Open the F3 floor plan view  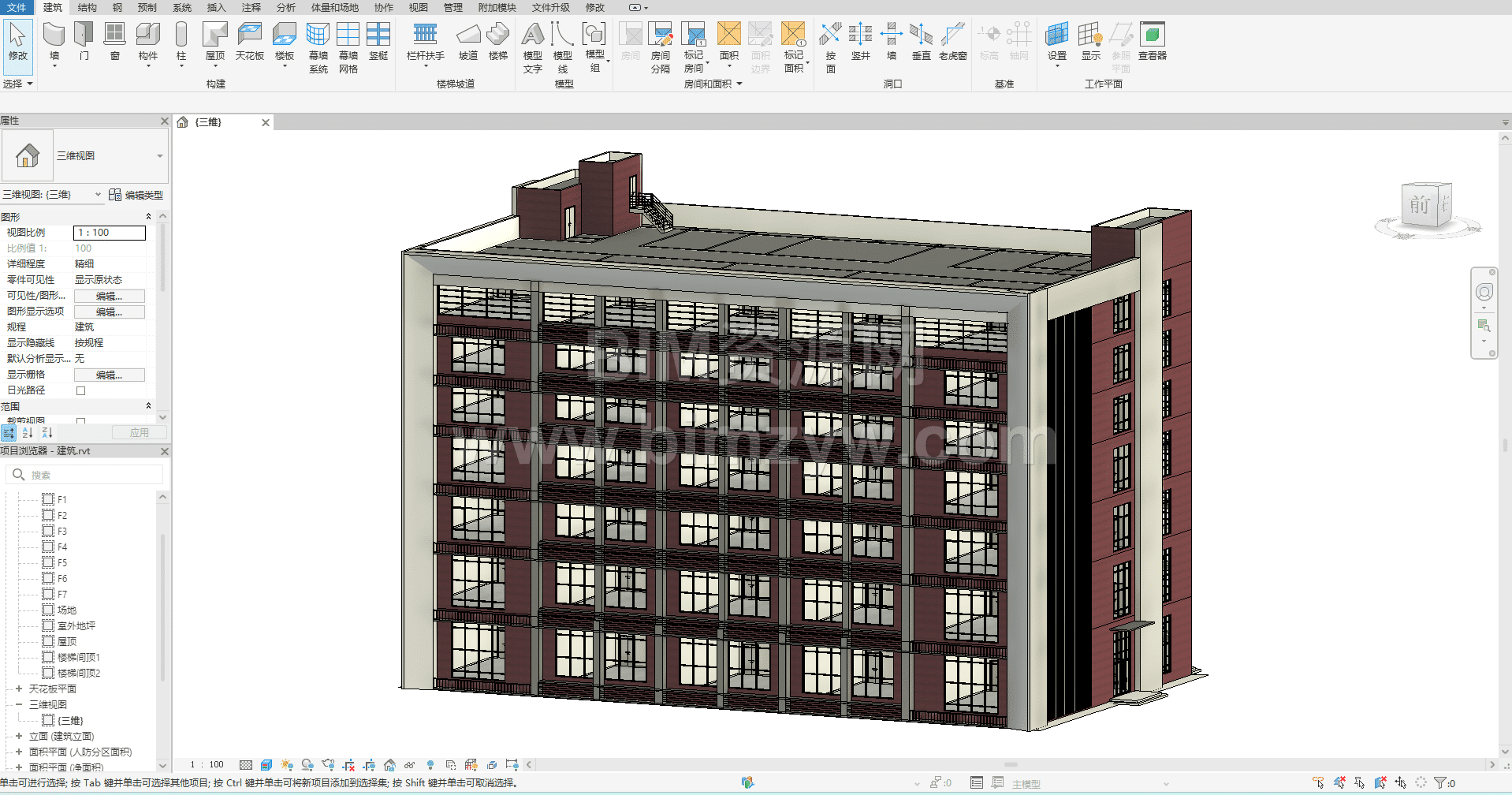click(x=61, y=531)
